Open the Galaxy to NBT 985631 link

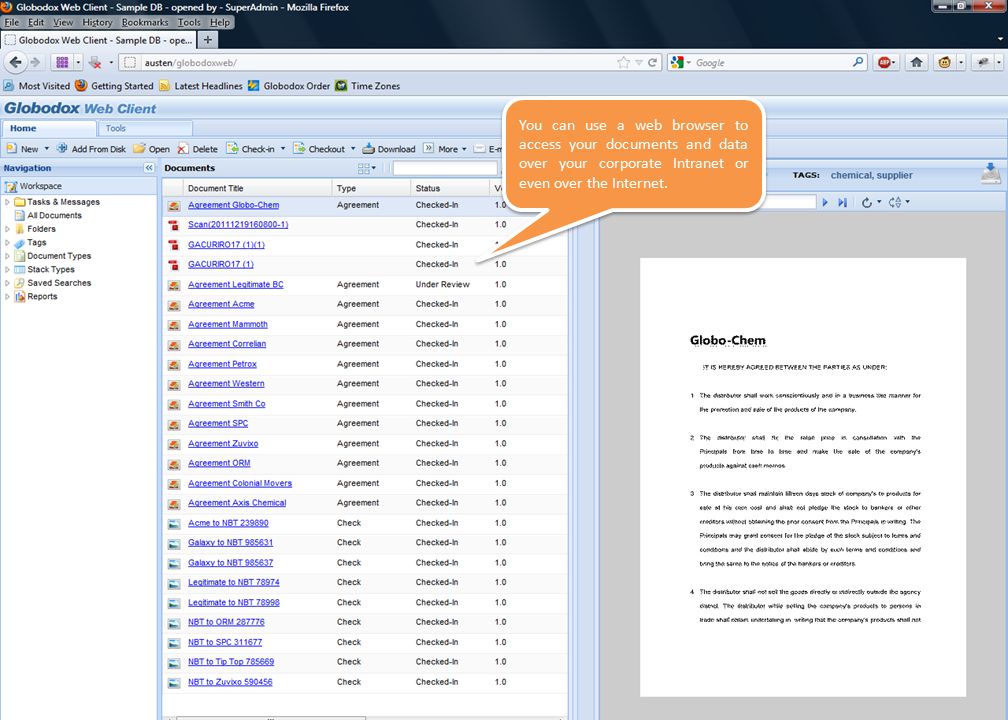(230, 543)
